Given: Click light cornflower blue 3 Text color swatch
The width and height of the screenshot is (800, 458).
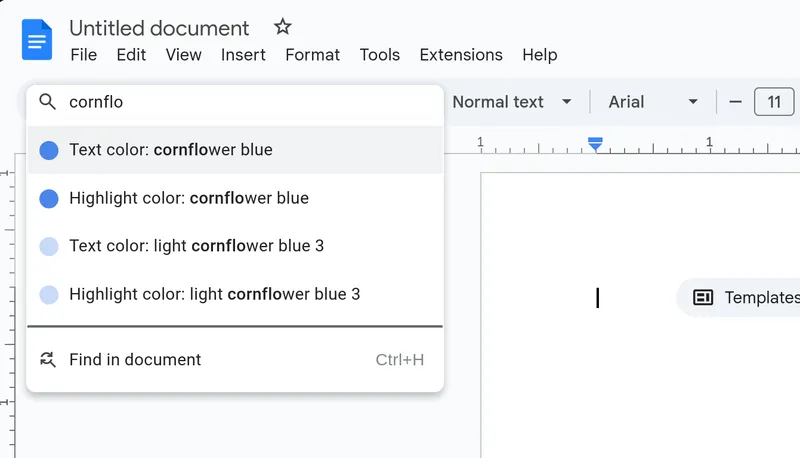Looking at the screenshot, I should pyautogui.click(x=49, y=246).
